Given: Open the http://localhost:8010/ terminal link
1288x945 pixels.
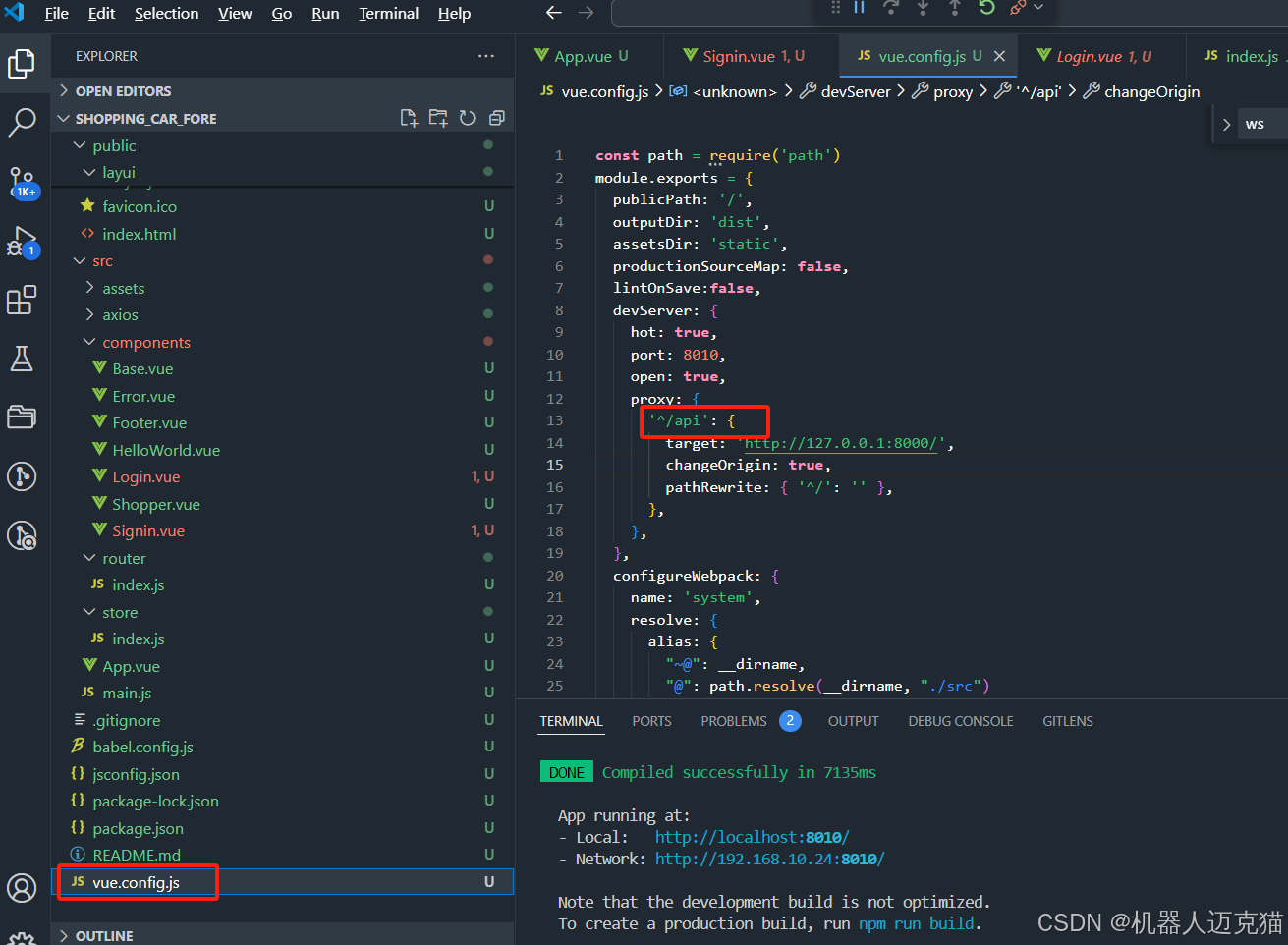Looking at the screenshot, I should (x=752, y=837).
